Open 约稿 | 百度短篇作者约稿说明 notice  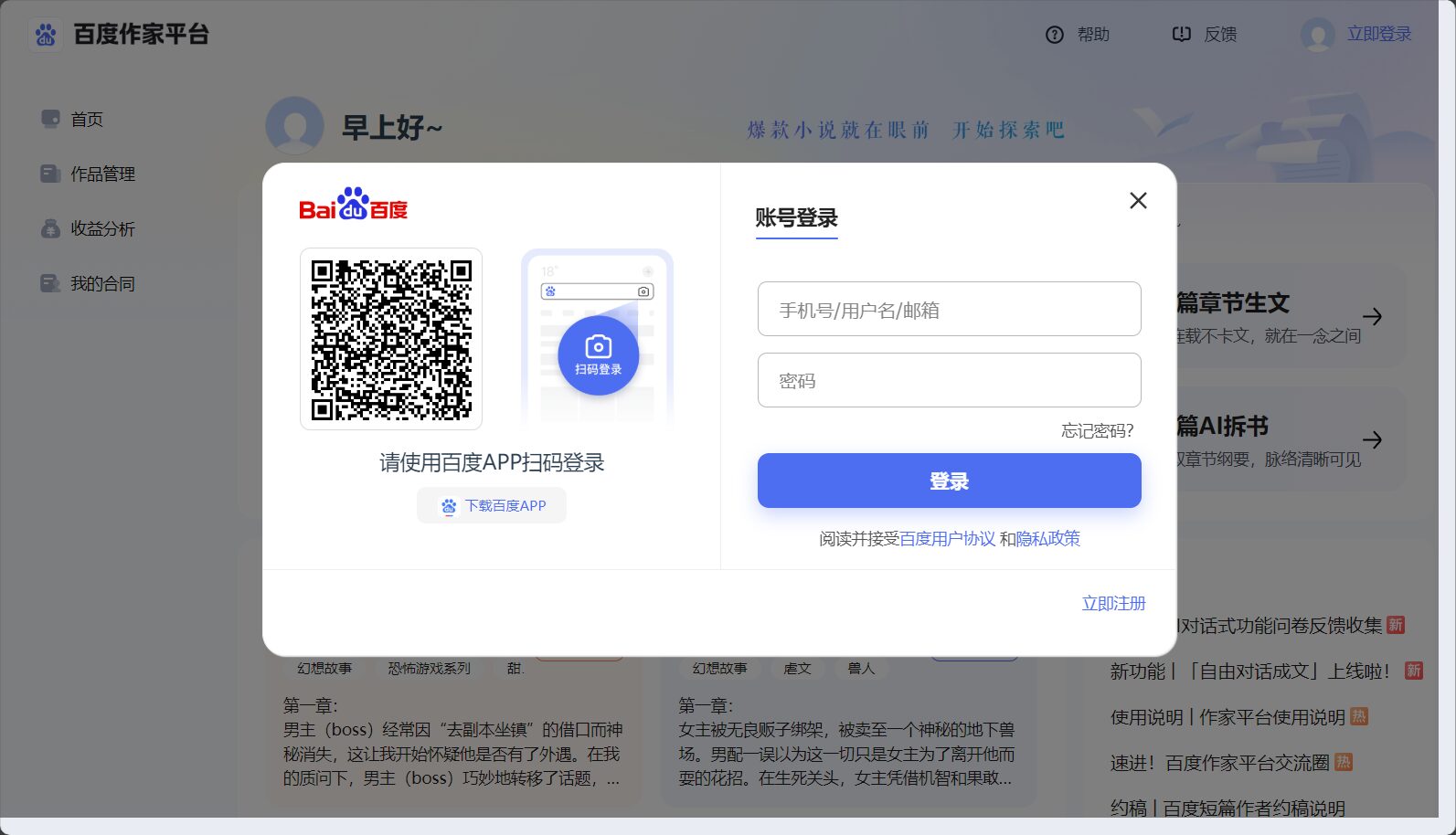click(x=1228, y=809)
